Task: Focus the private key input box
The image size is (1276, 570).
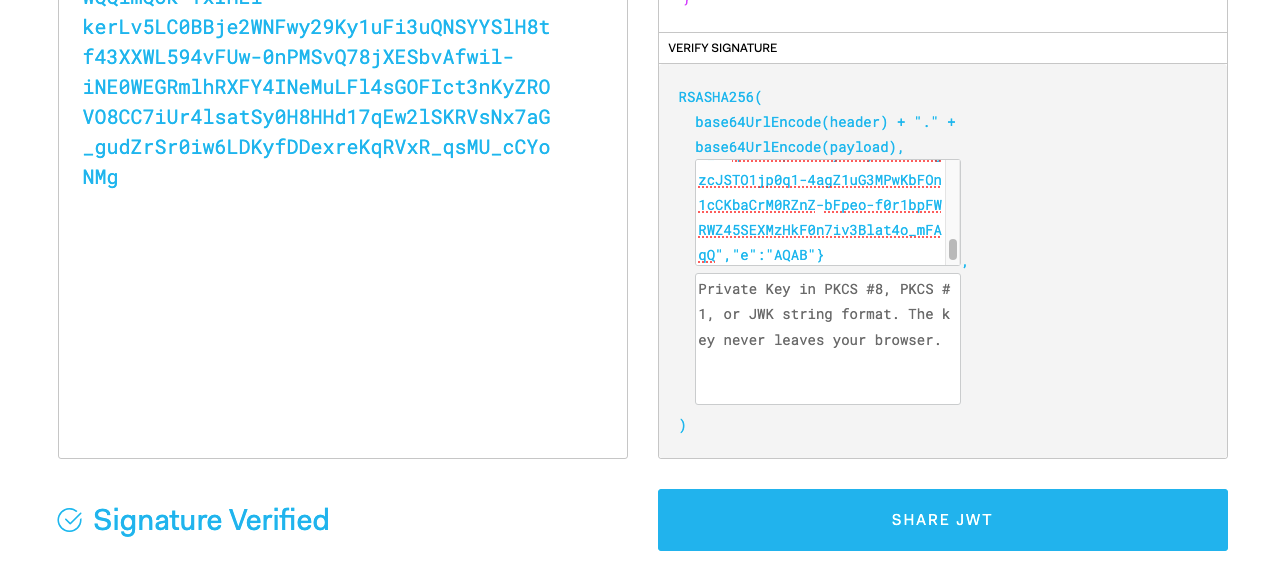Action: (827, 339)
